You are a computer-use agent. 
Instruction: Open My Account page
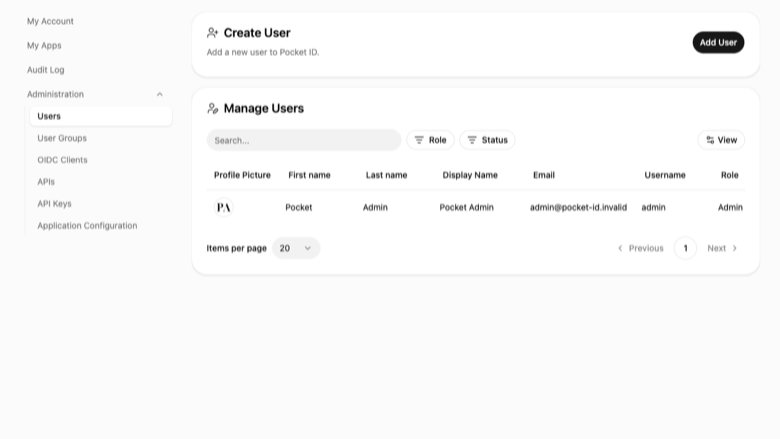tap(50, 21)
